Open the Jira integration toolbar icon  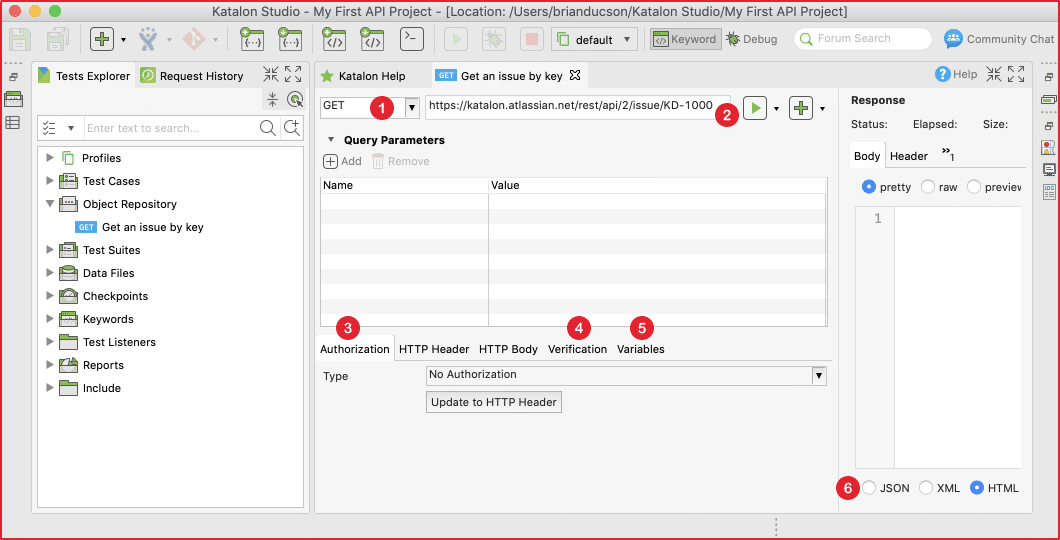pos(148,39)
